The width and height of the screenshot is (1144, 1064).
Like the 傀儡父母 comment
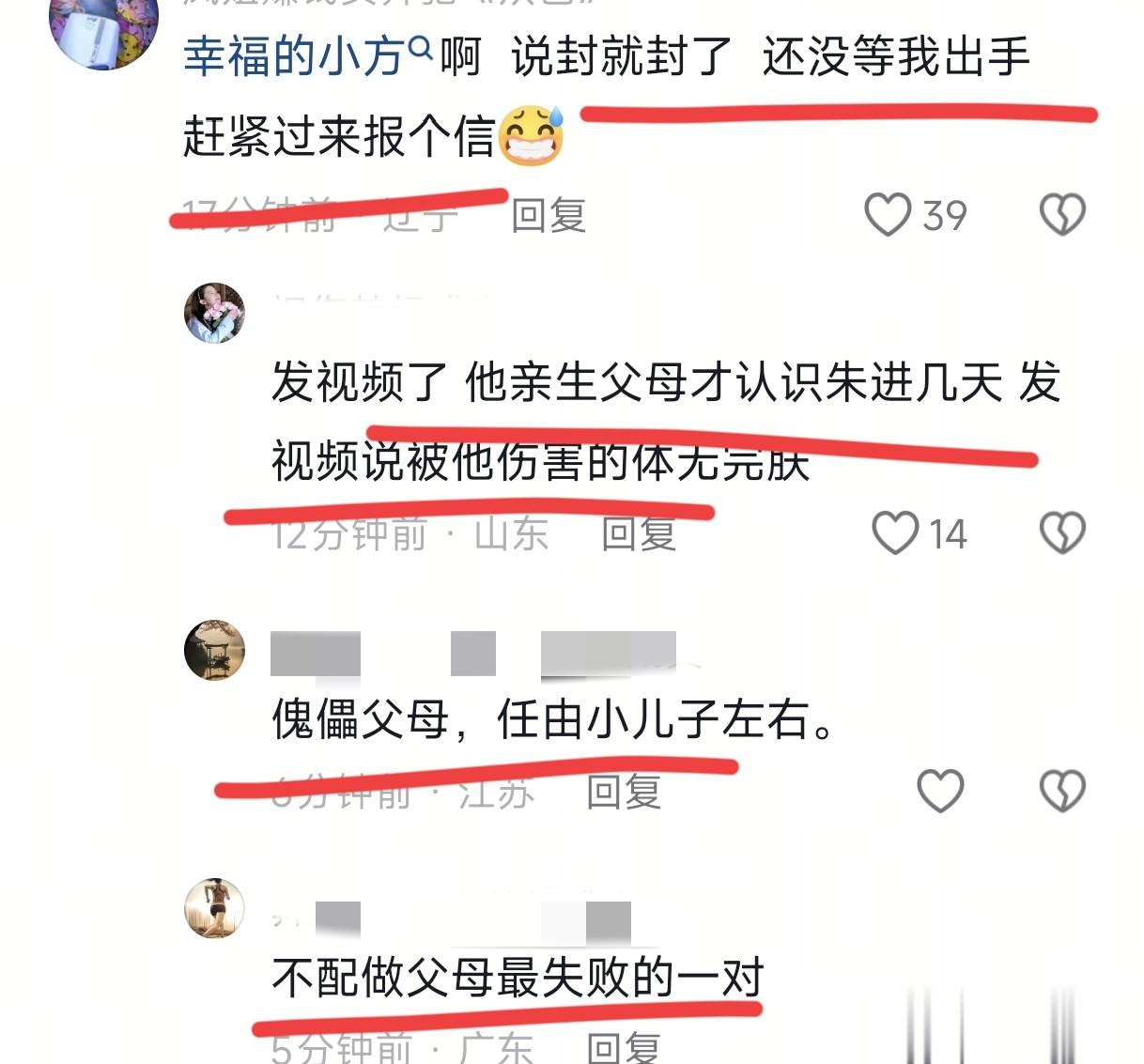click(x=940, y=791)
